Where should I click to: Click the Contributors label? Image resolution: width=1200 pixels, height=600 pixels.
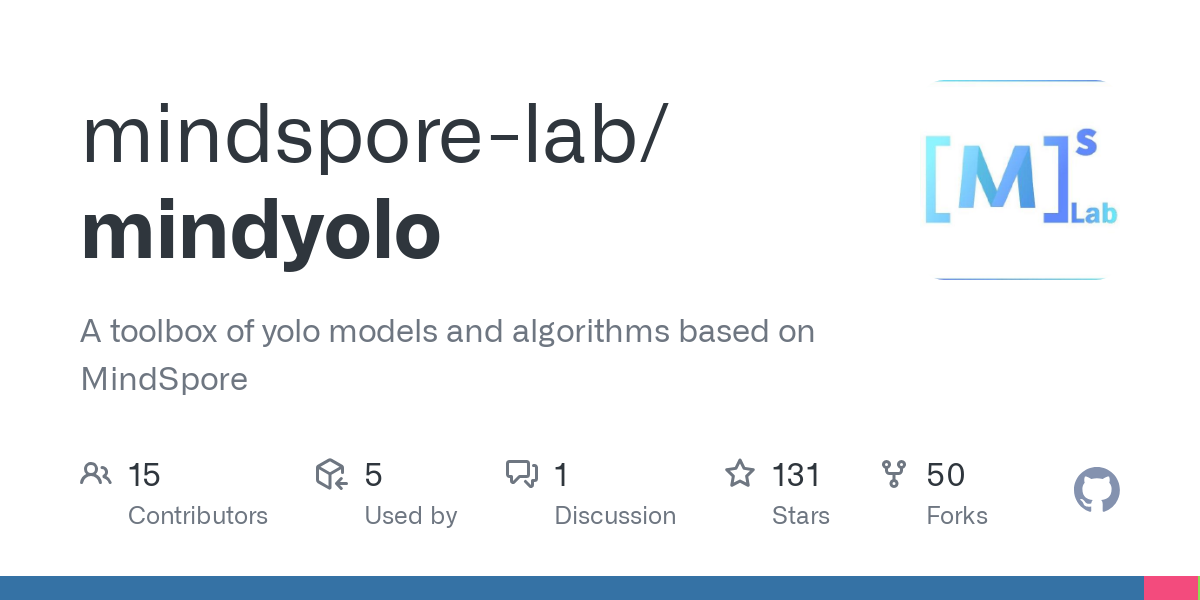click(198, 516)
